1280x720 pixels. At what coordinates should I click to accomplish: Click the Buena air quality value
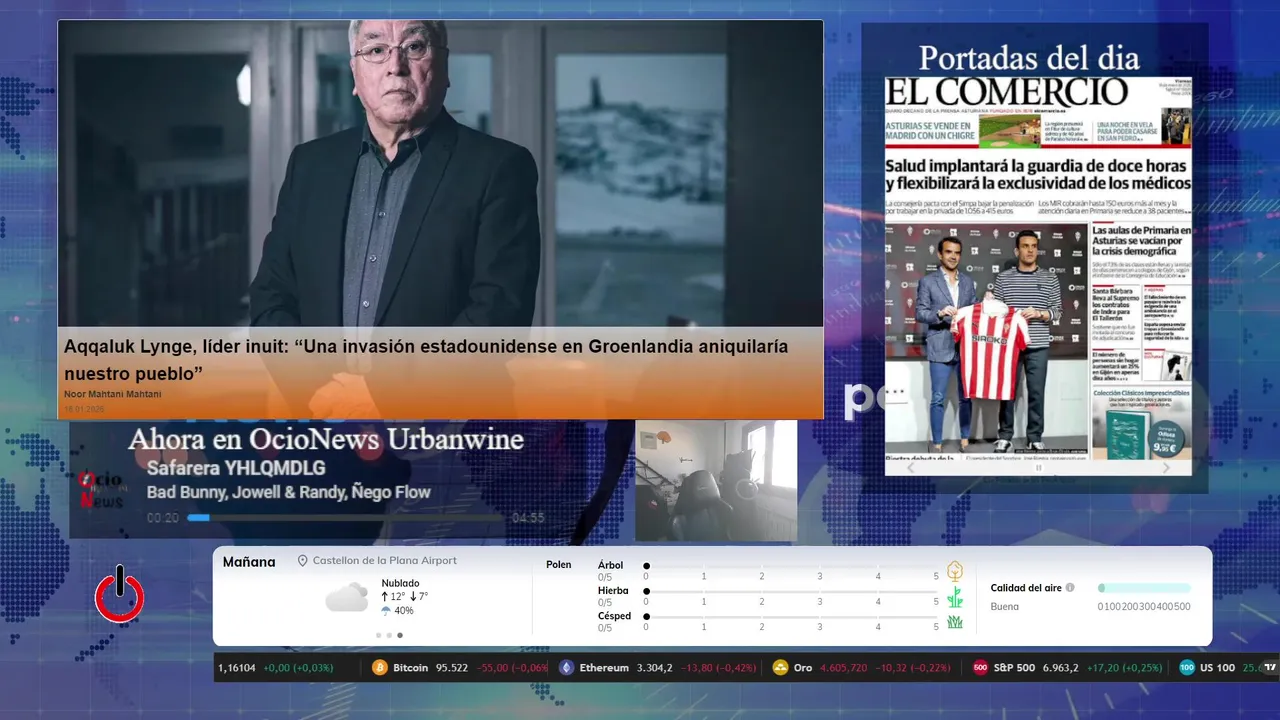click(x=1005, y=606)
